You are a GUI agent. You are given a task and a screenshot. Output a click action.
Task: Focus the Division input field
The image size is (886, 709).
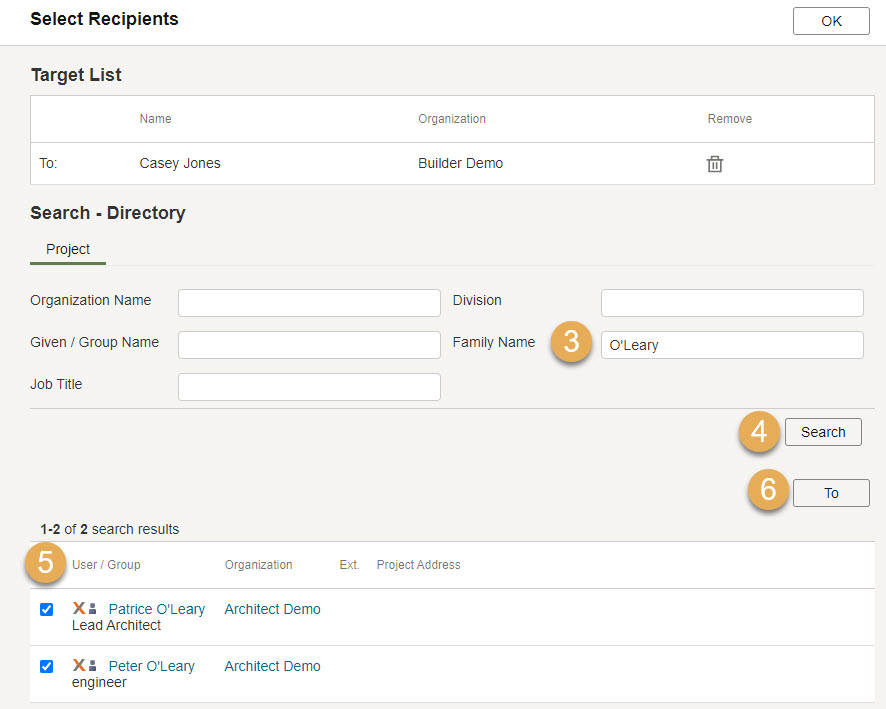pyautogui.click(x=732, y=303)
